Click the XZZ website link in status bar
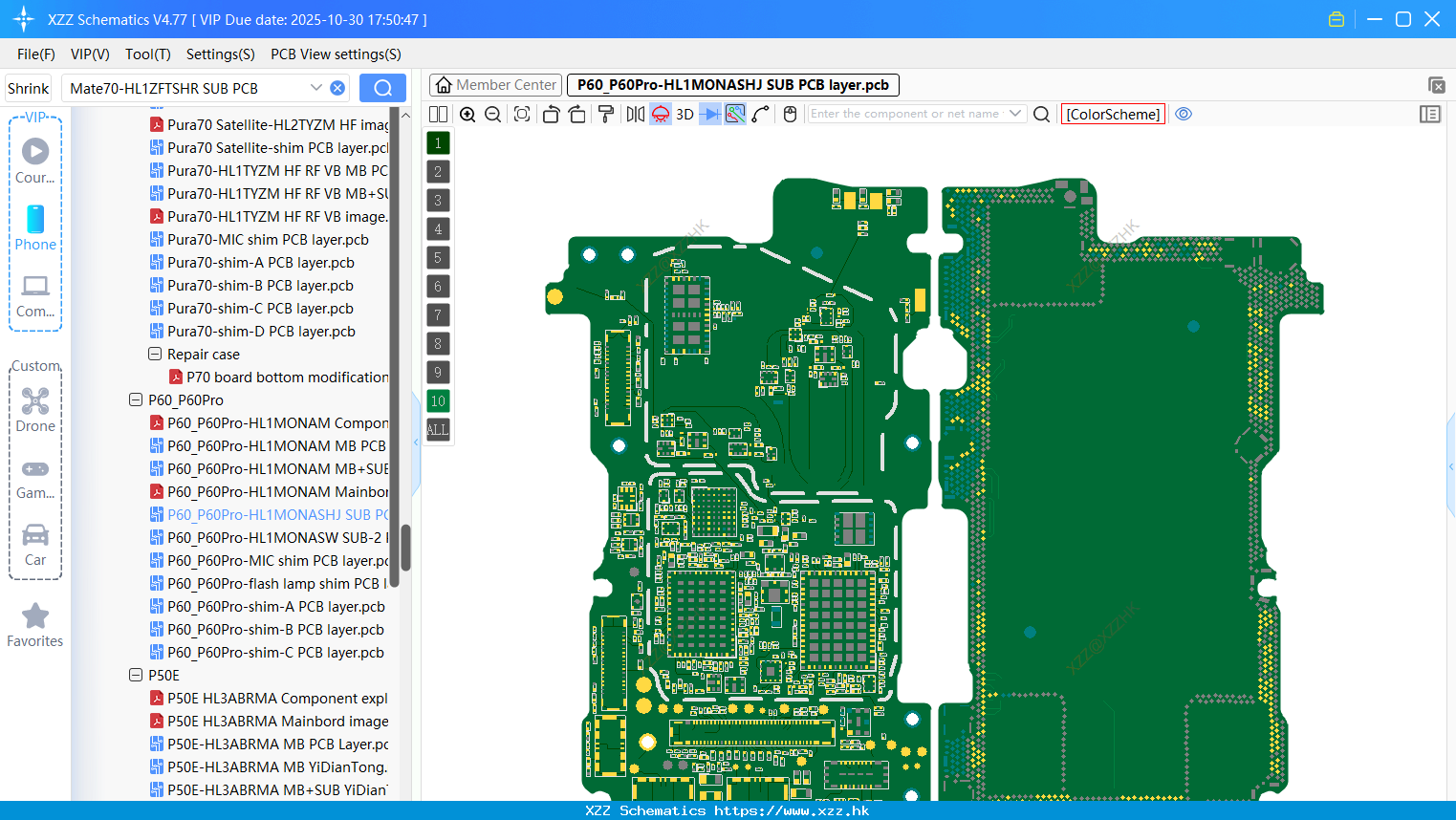The image size is (1456, 820). (792, 810)
